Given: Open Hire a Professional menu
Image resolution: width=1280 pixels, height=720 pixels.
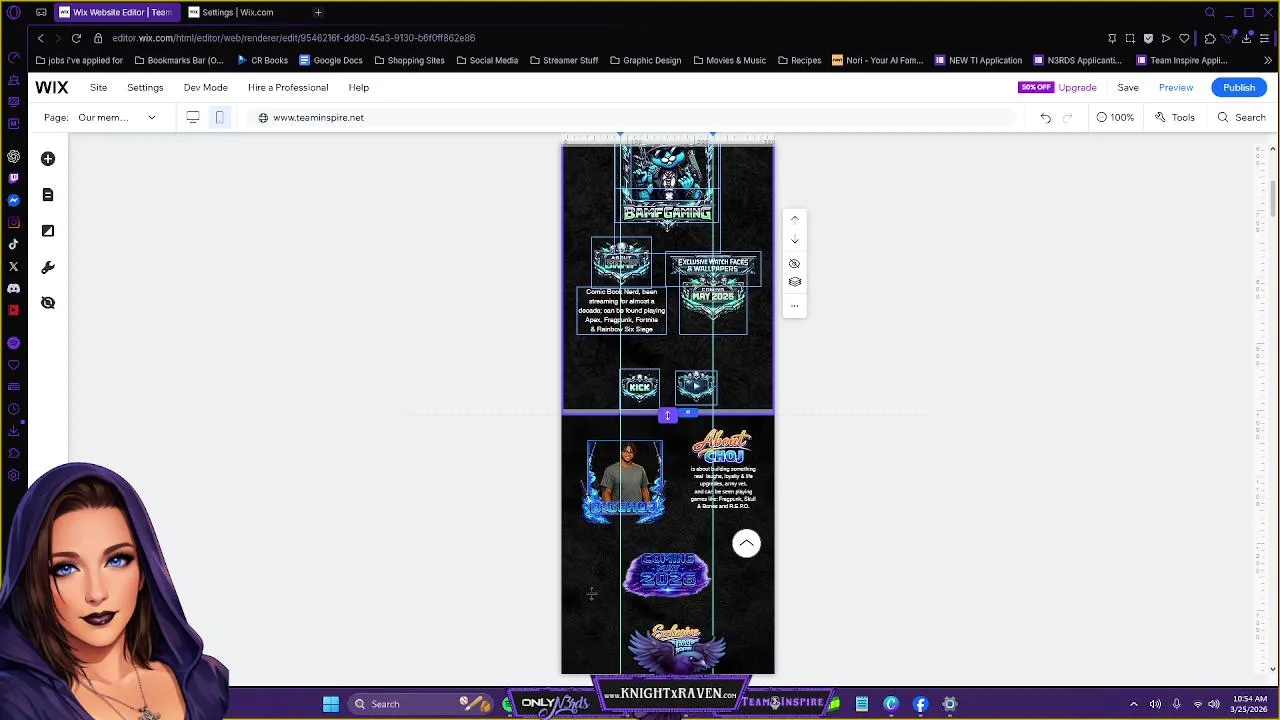Looking at the screenshot, I should [x=288, y=87].
